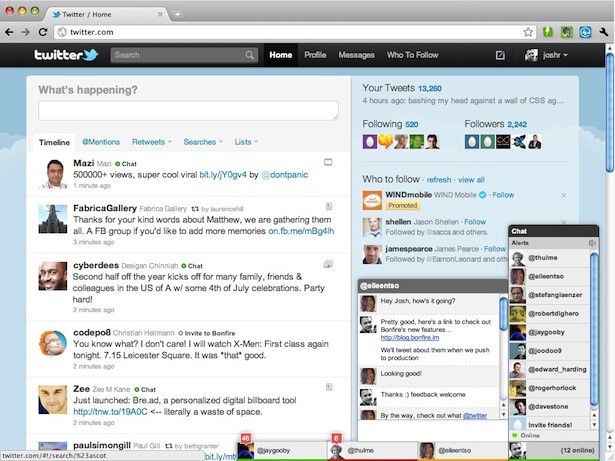Screen dimensions: 615x461
Task: Toggle the chat alerts sound speaker icon
Action: click(x=592, y=243)
